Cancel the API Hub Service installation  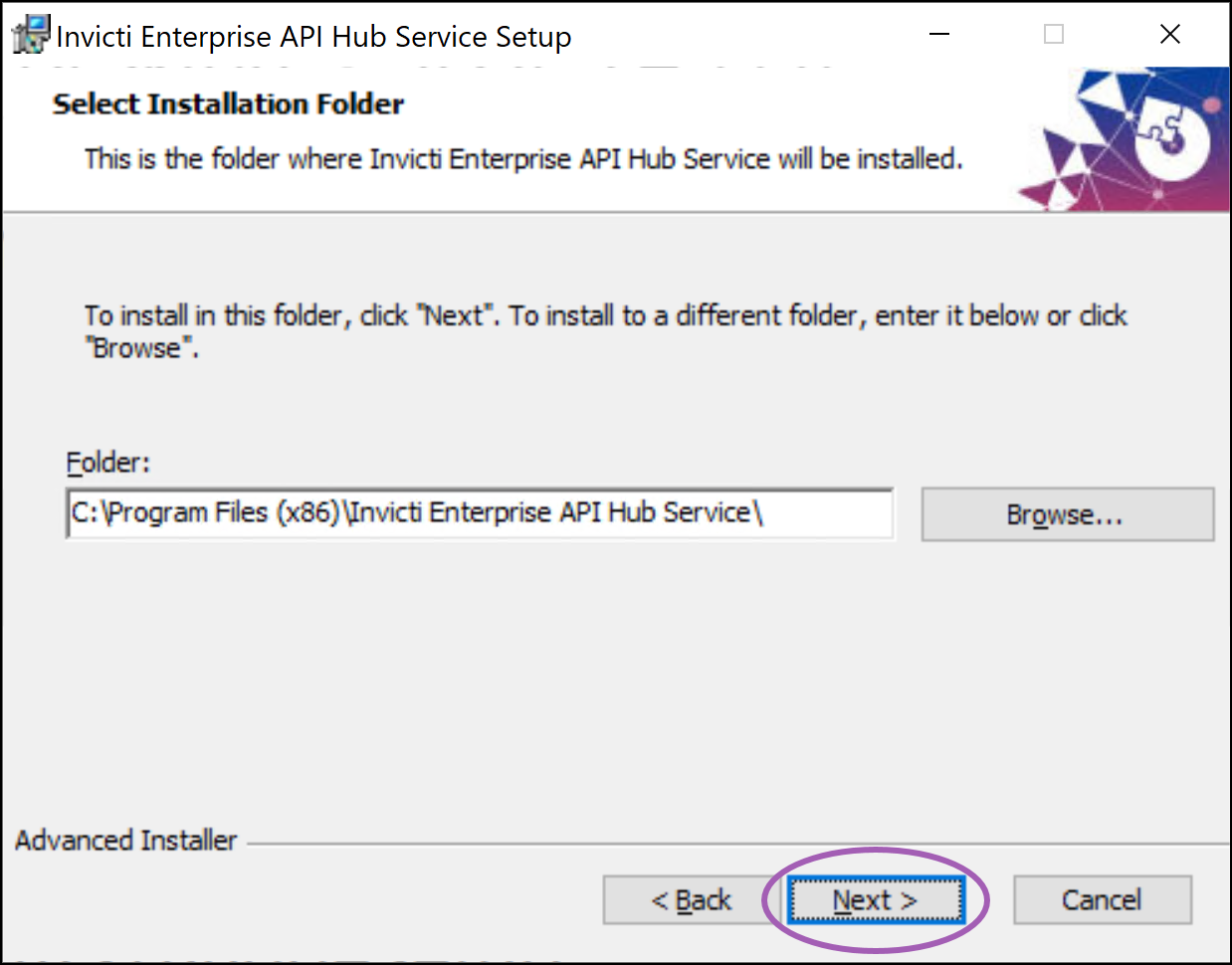pos(1102,898)
